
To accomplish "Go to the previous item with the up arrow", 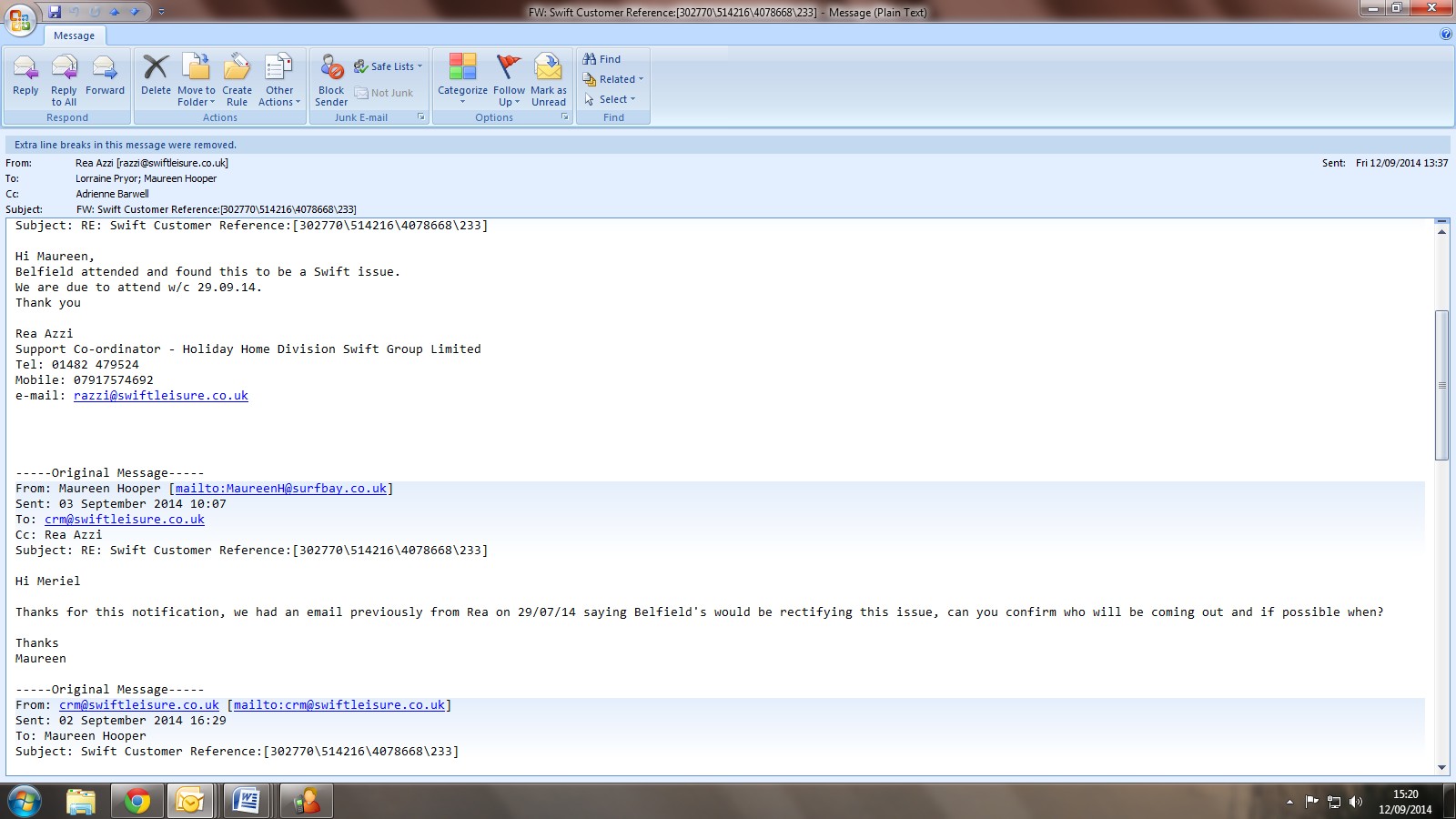I will [x=115, y=12].
